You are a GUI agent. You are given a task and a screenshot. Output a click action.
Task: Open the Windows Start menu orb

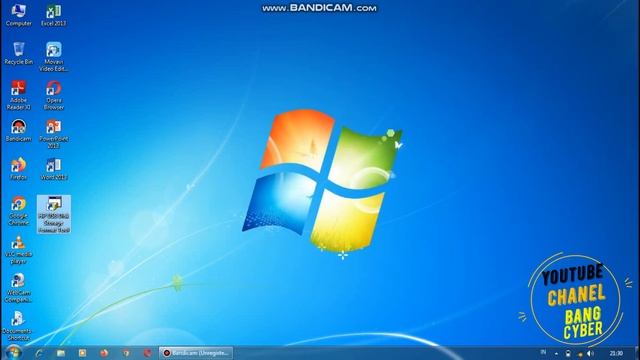[13, 353]
